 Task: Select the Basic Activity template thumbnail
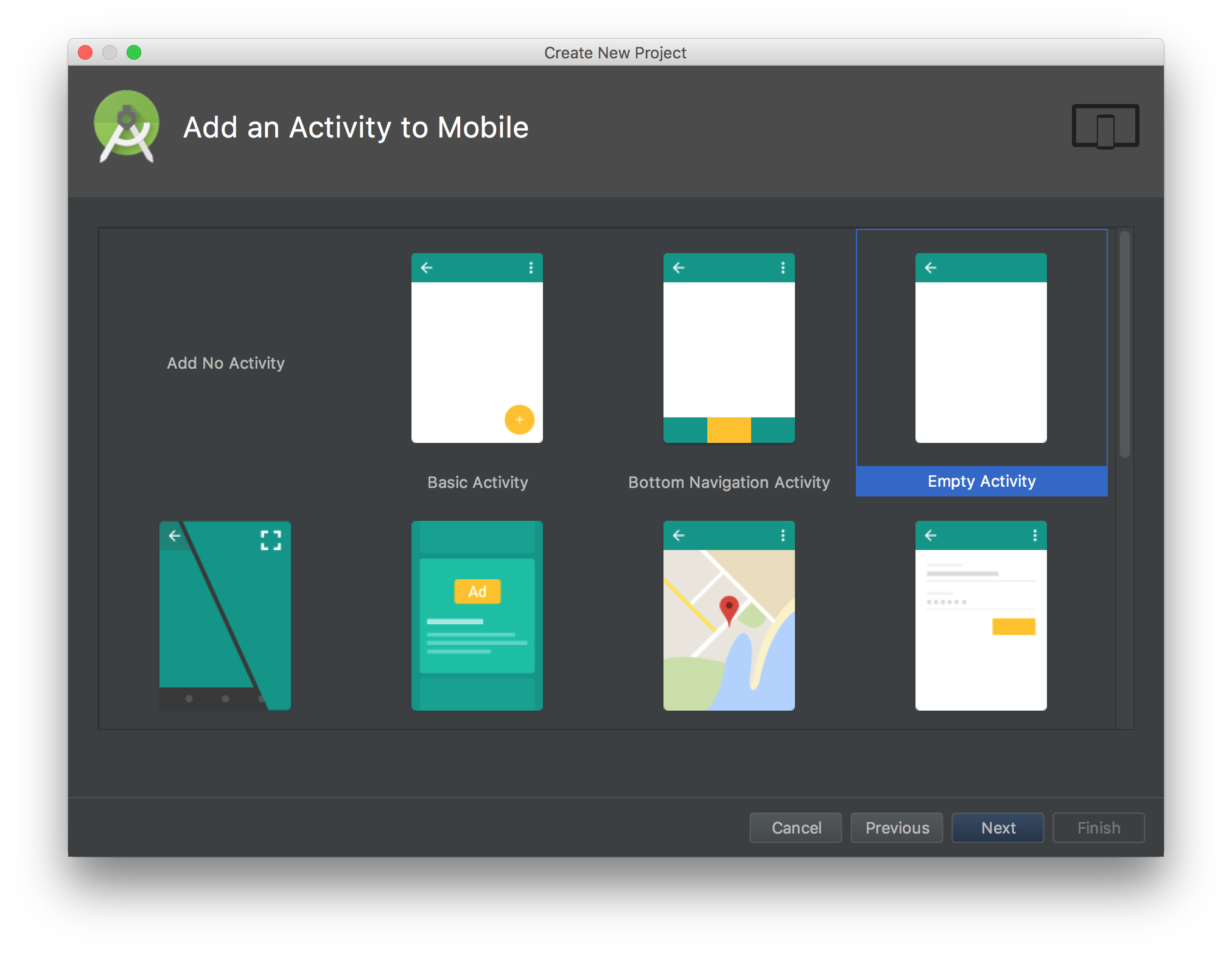pyautogui.click(x=477, y=347)
